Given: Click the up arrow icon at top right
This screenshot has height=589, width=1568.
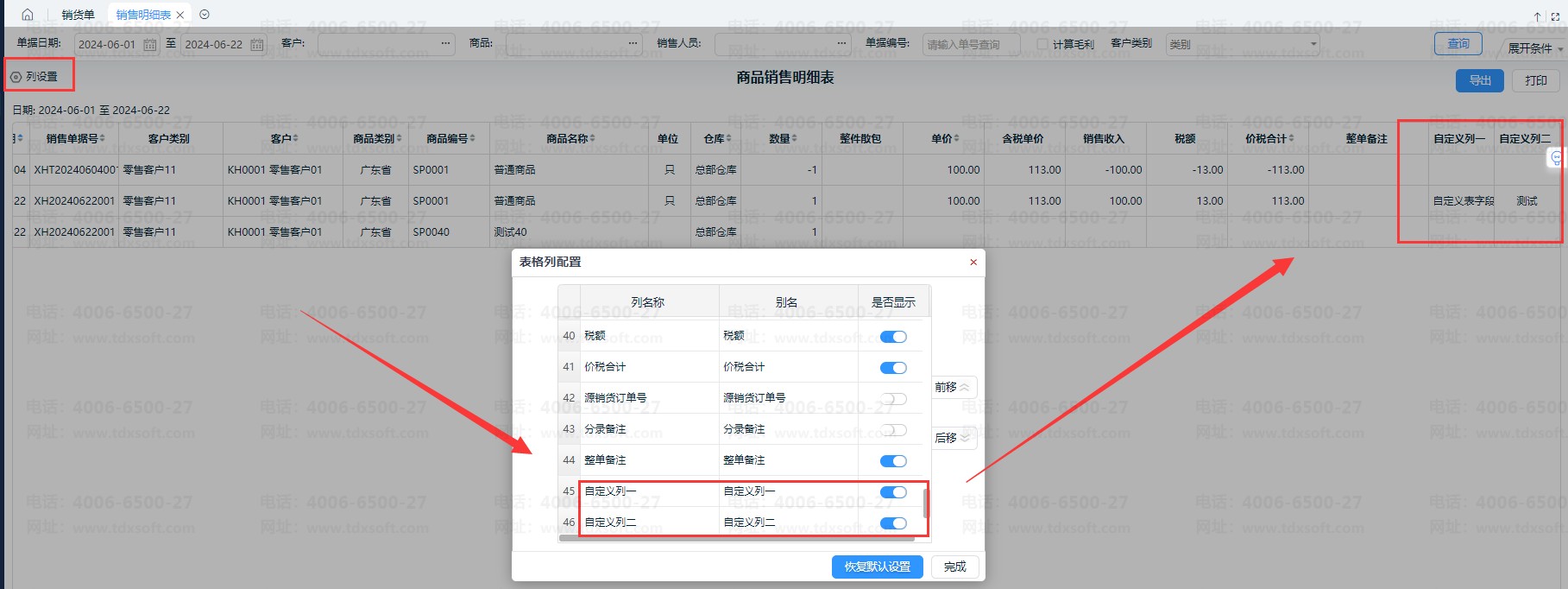Looking at the screenshot, I should 1537,16.
